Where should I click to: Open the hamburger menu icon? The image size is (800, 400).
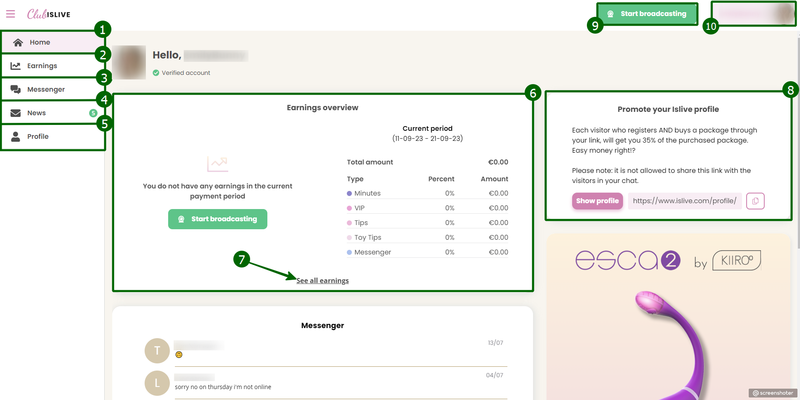(11, 14)
